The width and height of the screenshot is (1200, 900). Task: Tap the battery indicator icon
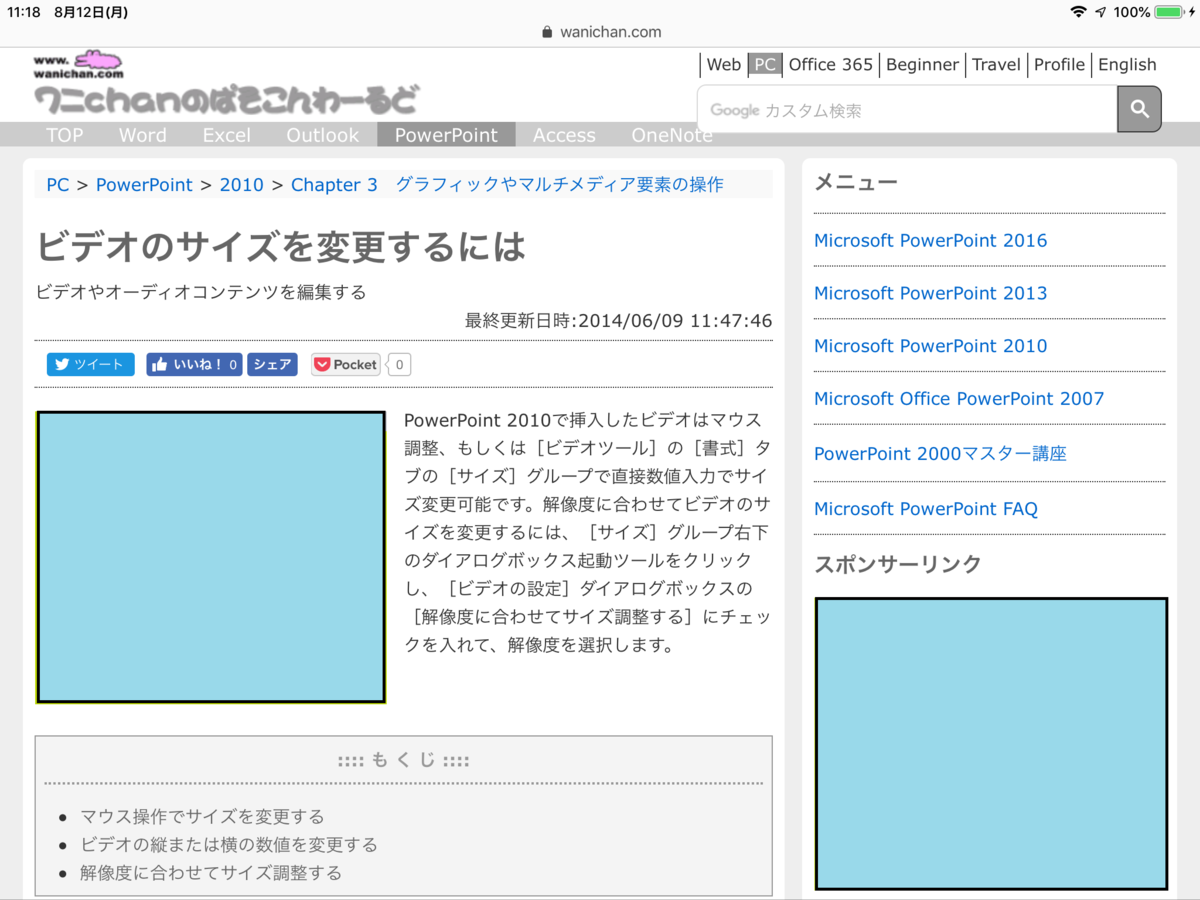(x=1169, y=12)
